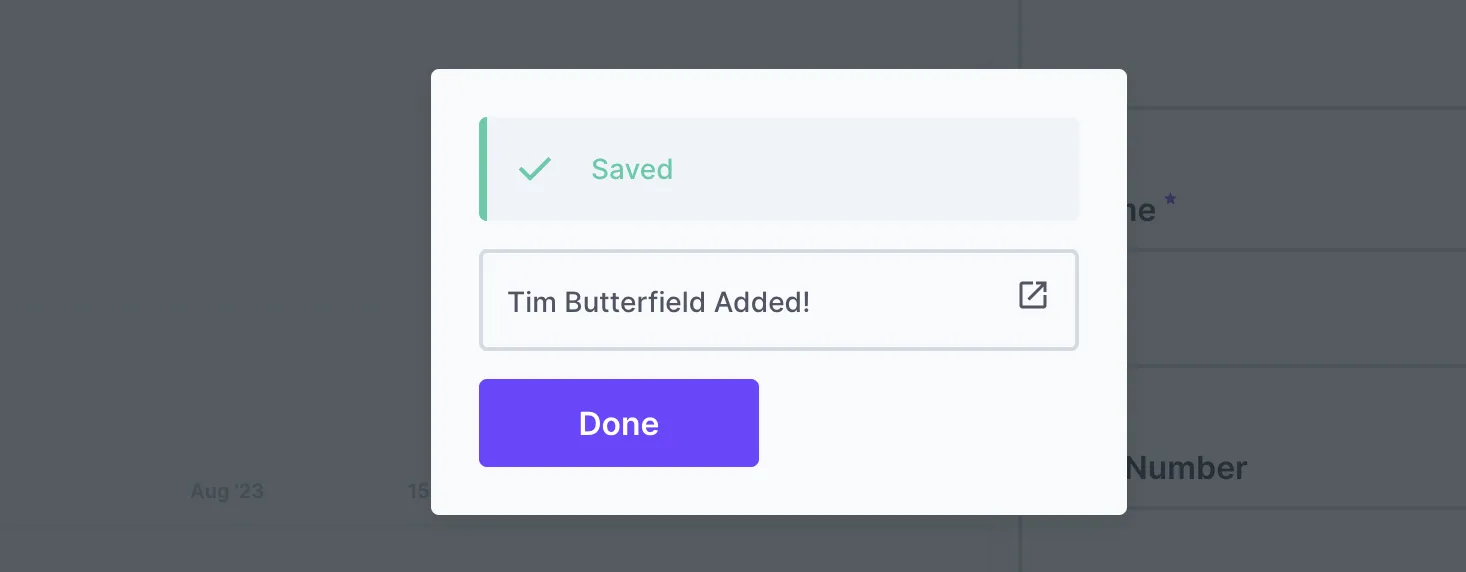Click the dimmed area below the Number label
The height and width of the screenshot is (572, 1466).
[x=1290, y=542]
